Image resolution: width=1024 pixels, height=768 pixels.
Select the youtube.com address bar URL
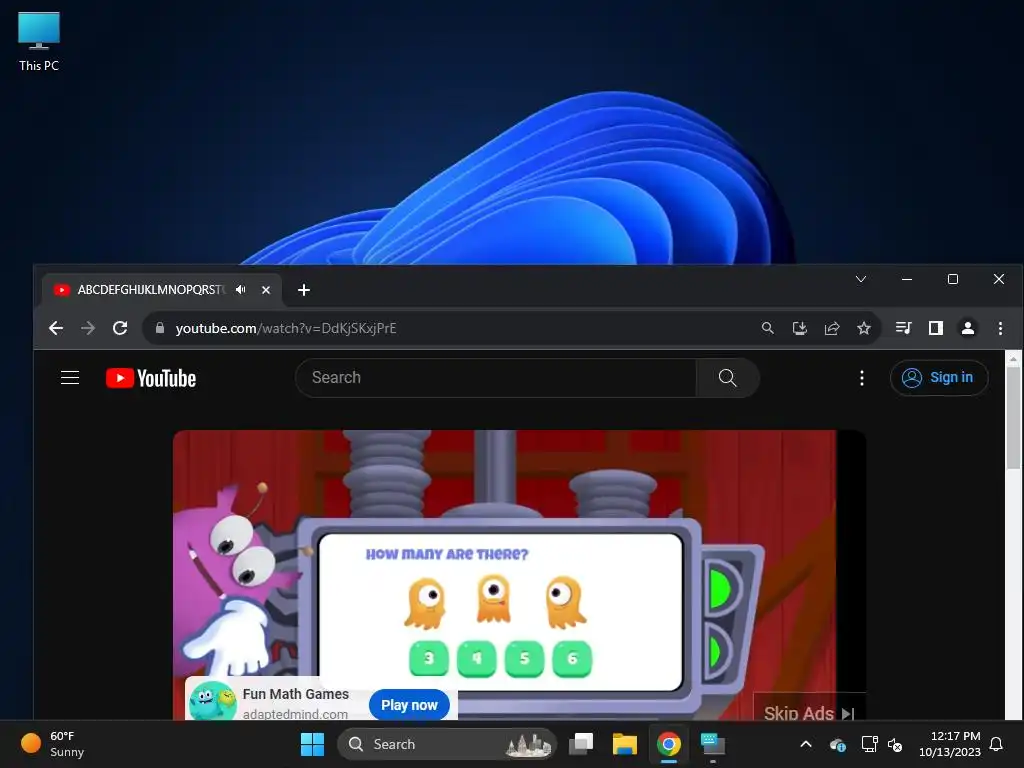[x=285, y=328]
